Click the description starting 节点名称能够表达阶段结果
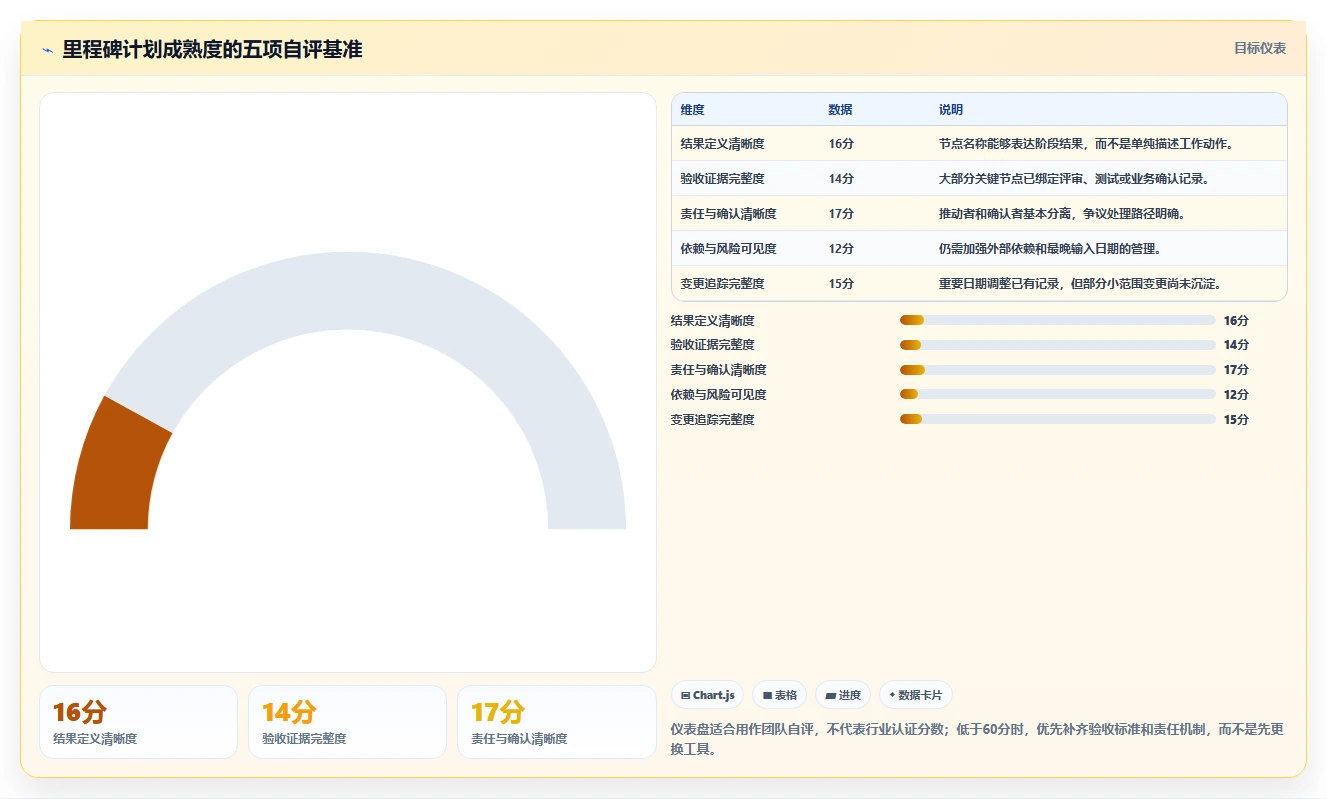The width and height of the screenshot is (1327, 799). [1085, 144]
